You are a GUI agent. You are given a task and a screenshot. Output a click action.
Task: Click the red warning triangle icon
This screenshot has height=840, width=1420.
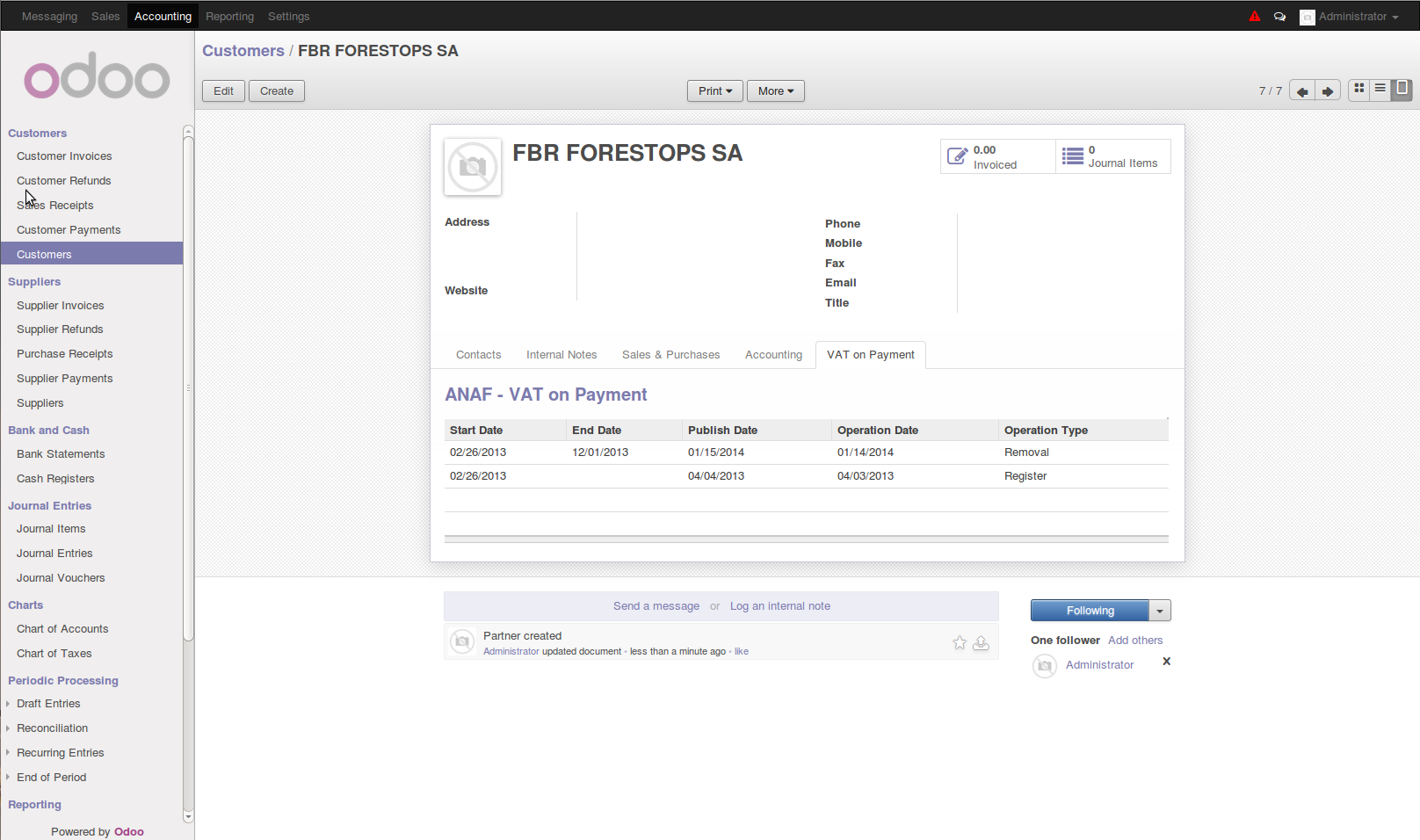click(x=1254, y=16)
